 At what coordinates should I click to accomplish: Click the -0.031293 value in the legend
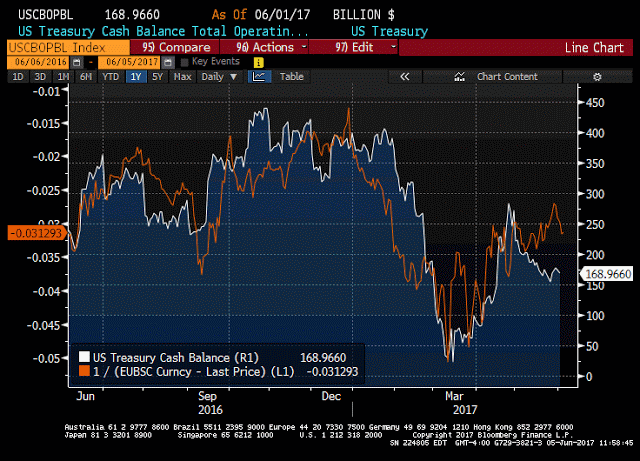[332, 372]
